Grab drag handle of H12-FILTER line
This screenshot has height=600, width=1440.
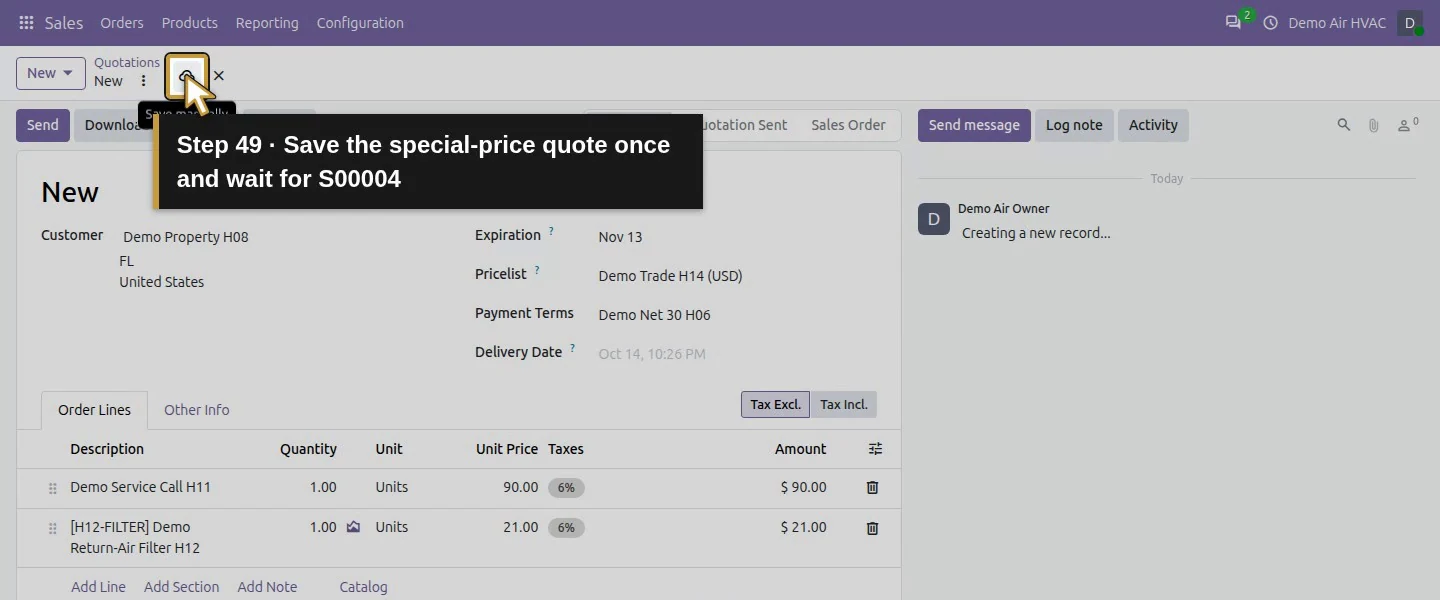coord(53,528)
